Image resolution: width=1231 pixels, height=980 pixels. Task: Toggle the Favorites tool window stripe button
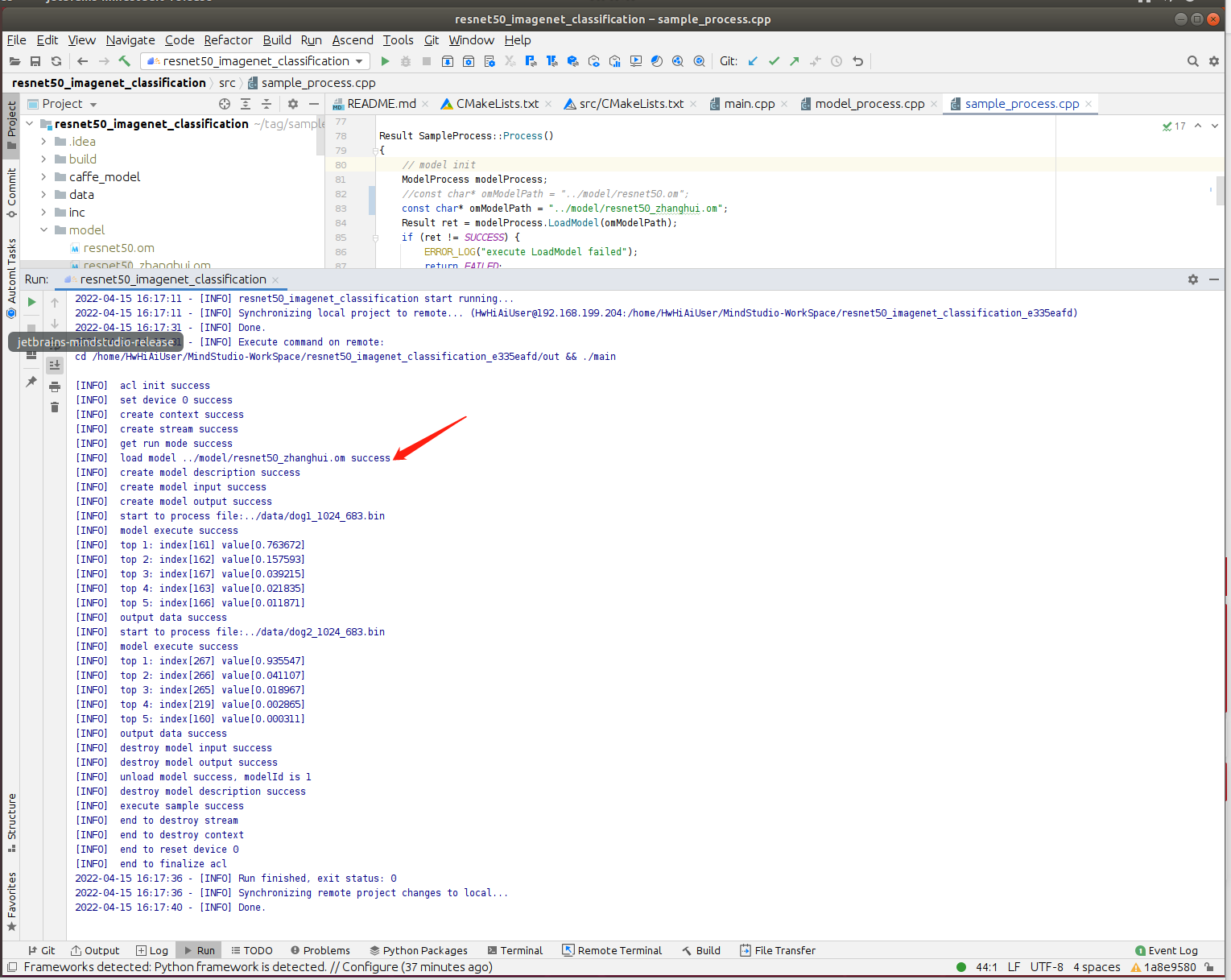[x=11, y=901]
